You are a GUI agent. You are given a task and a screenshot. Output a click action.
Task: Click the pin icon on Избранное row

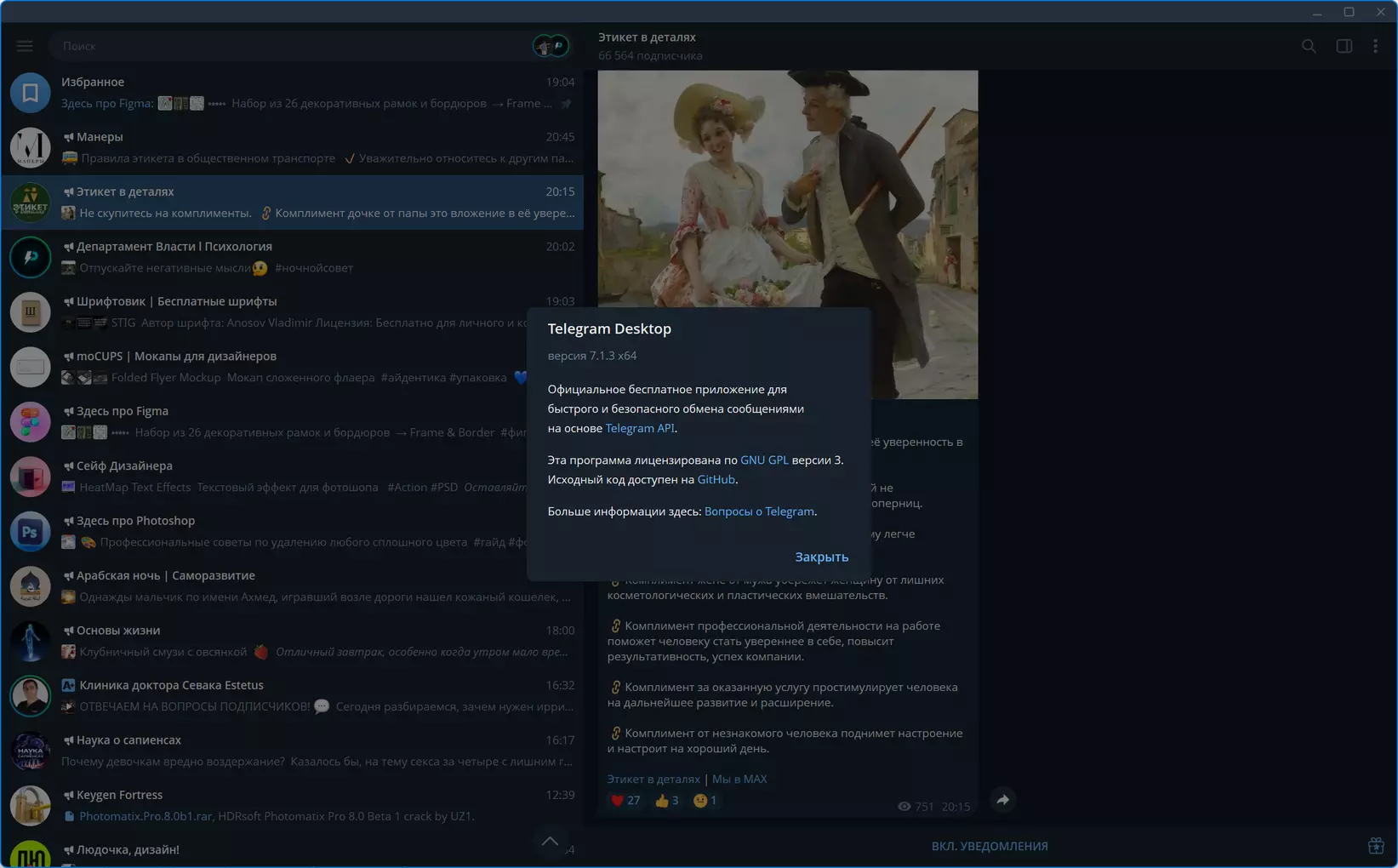click(x=566, y=104)
